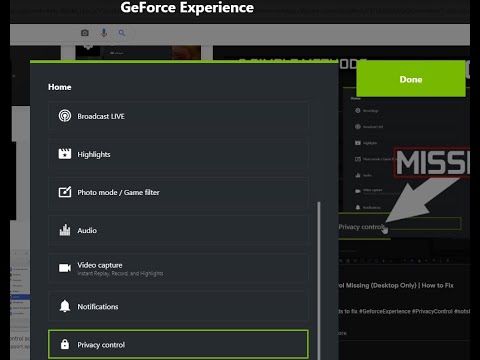The image size is (480, 360).
Task: Click the camera icon in search bar
Action: (85, 33)
